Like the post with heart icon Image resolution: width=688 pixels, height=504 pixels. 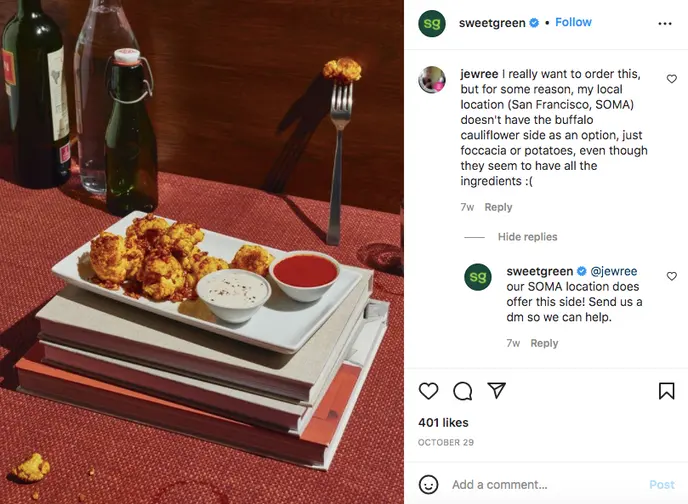(428, 391)
